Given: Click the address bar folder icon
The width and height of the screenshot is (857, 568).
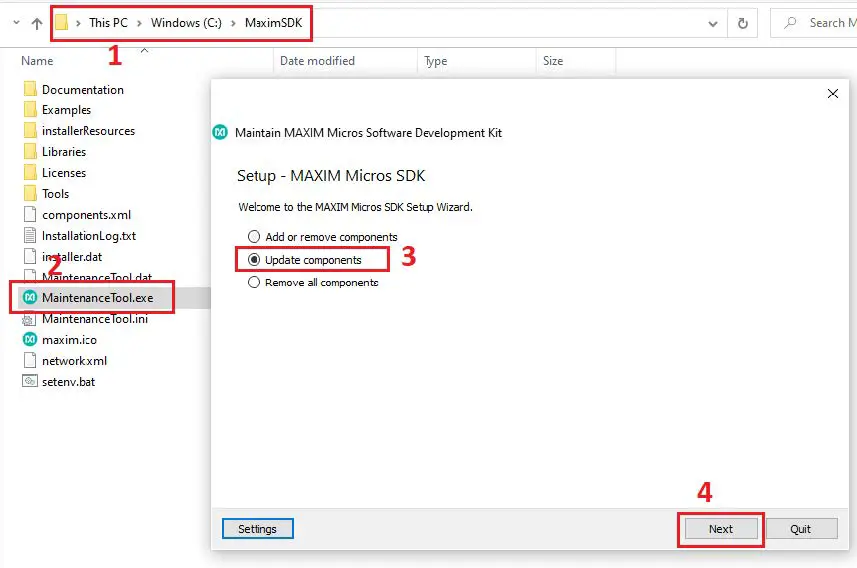Looking at the screenshot, I should coord(62,22).
